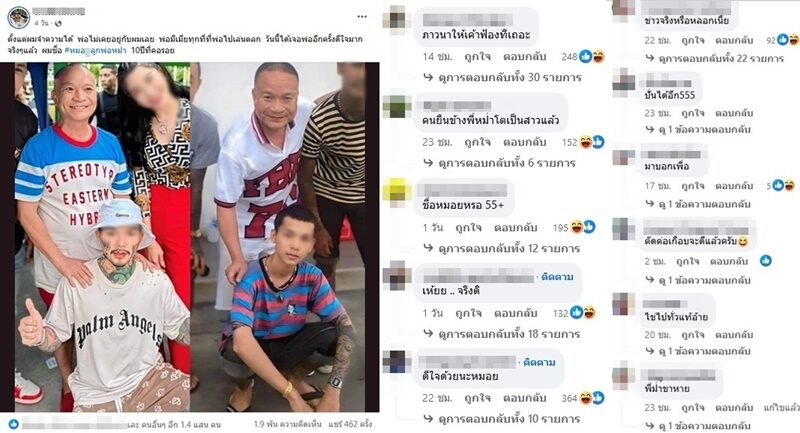
Task: Click the hashtag link in the post text
Action: [97, 50]
